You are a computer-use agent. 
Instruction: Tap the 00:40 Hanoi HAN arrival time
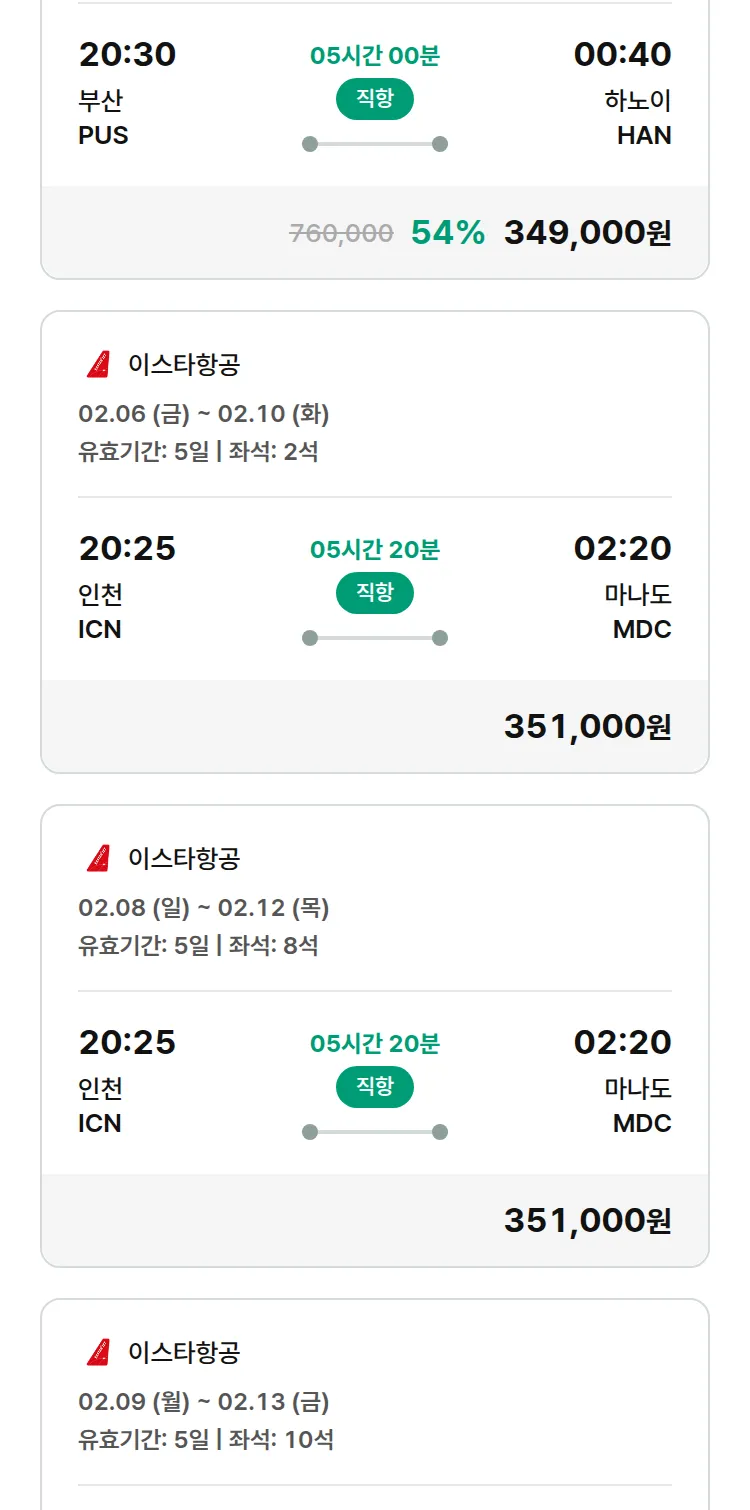coord(622,55)
